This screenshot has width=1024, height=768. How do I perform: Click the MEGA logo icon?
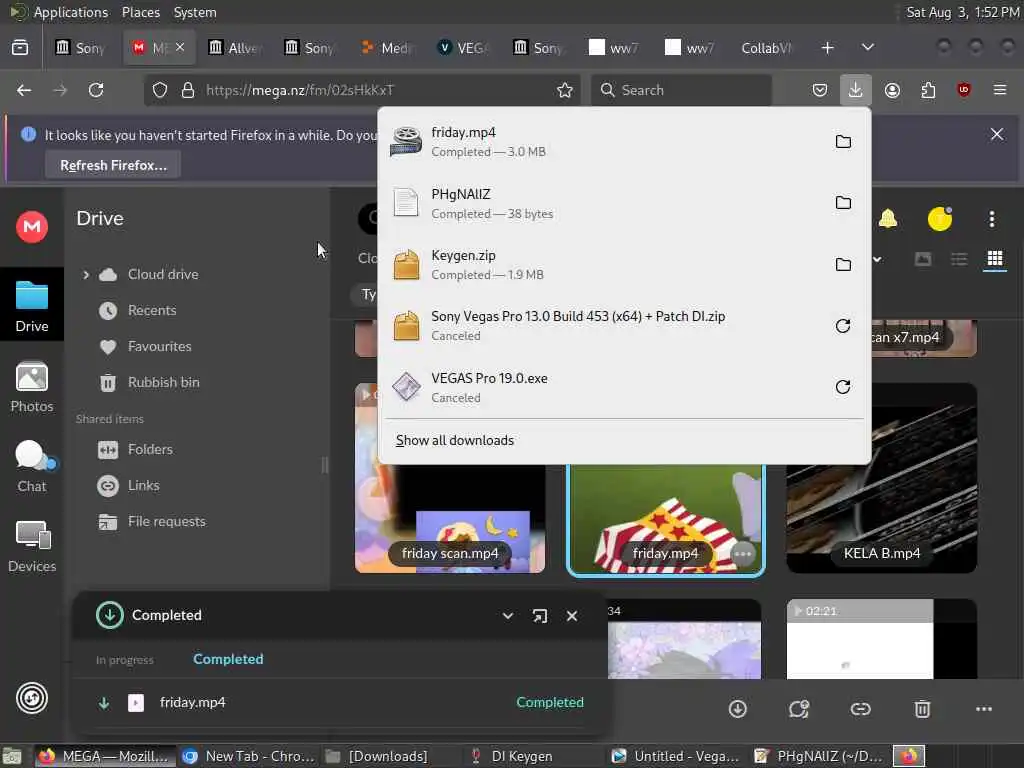pos(31,227)
